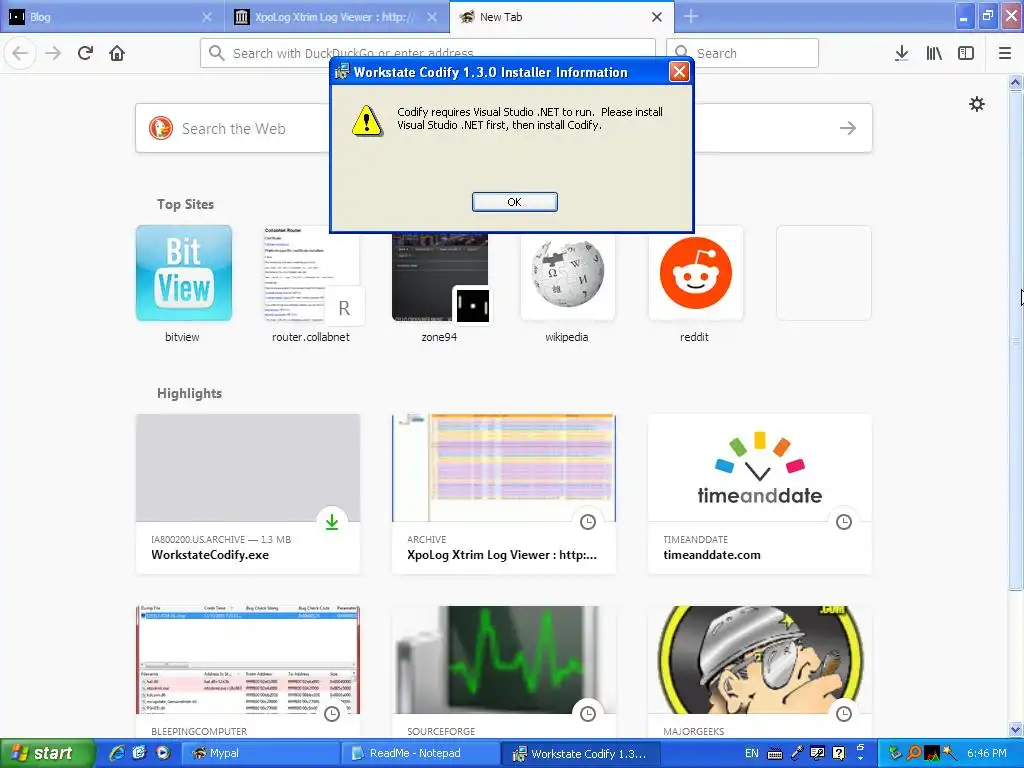Screen dimensions: 1024x768
Task: Focus the toolbar Search box
Action: pos(743,53)
